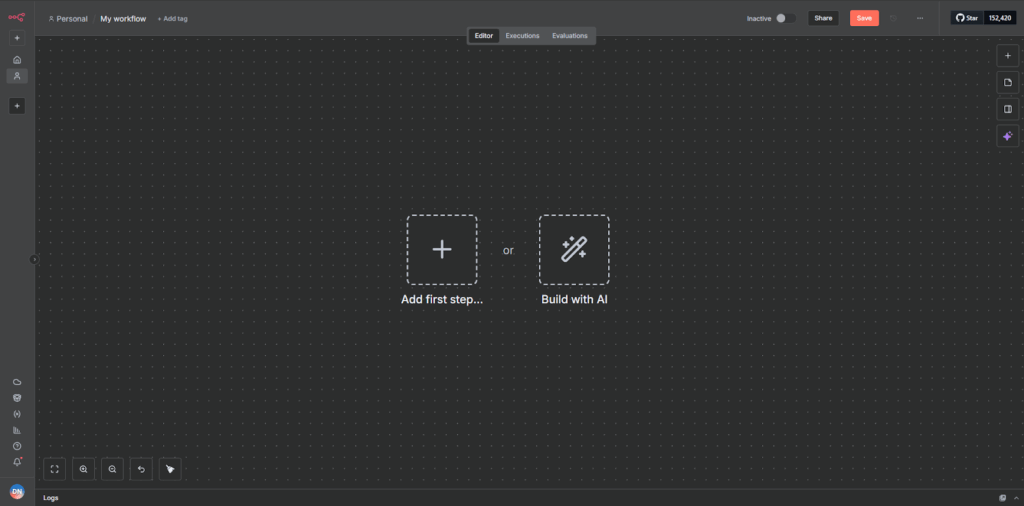Open the help question mark icon
The height and width of the screenshot is (506, 1024).
tap(17, 446)
